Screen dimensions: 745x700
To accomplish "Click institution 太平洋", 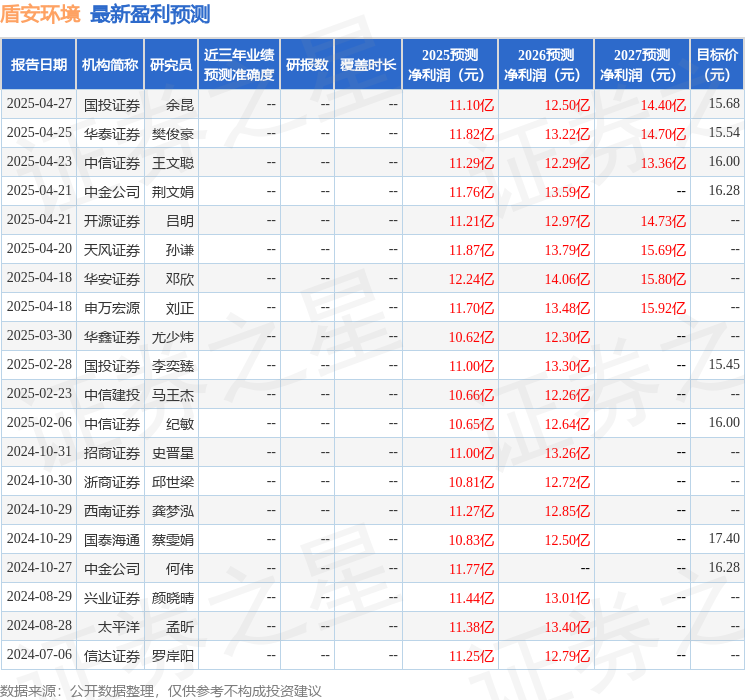I will tap(119, 627).
